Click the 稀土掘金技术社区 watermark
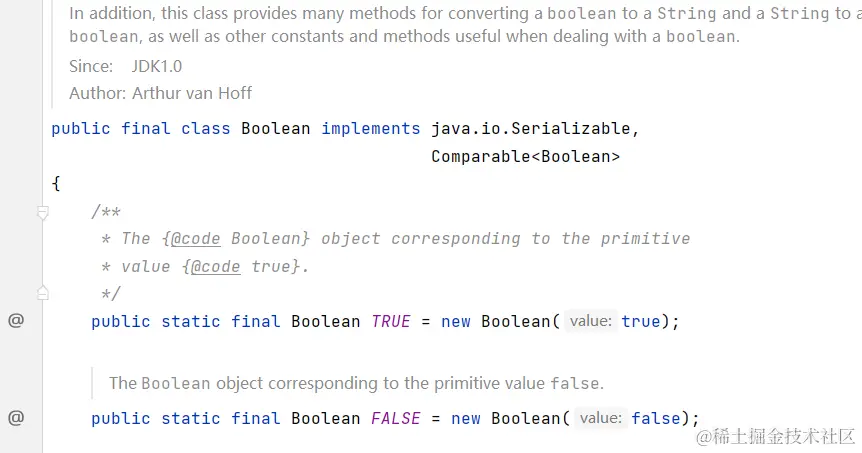 pos(777,436)
